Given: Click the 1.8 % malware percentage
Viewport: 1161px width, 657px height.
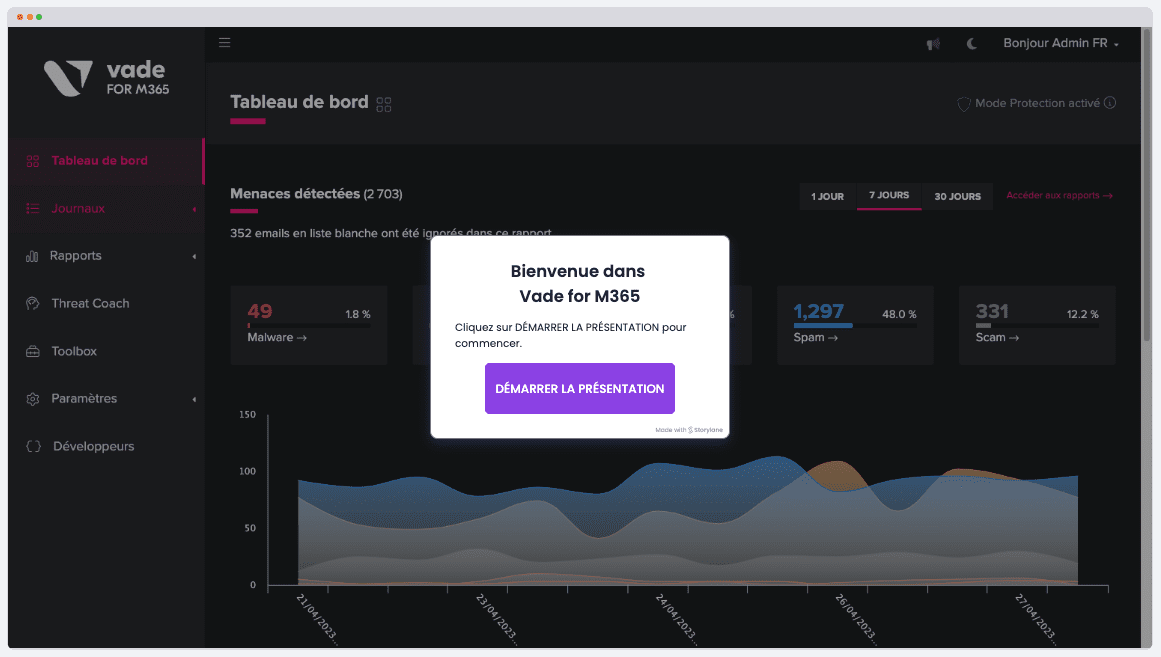Looking at the screenshot, I should click(x=358, y=315).
